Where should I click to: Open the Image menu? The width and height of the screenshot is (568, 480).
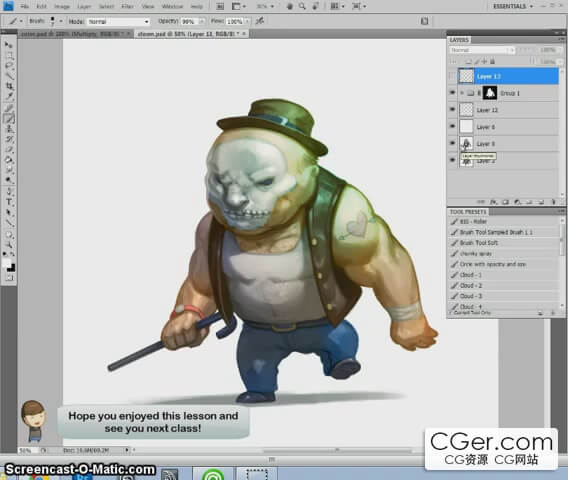62,6
